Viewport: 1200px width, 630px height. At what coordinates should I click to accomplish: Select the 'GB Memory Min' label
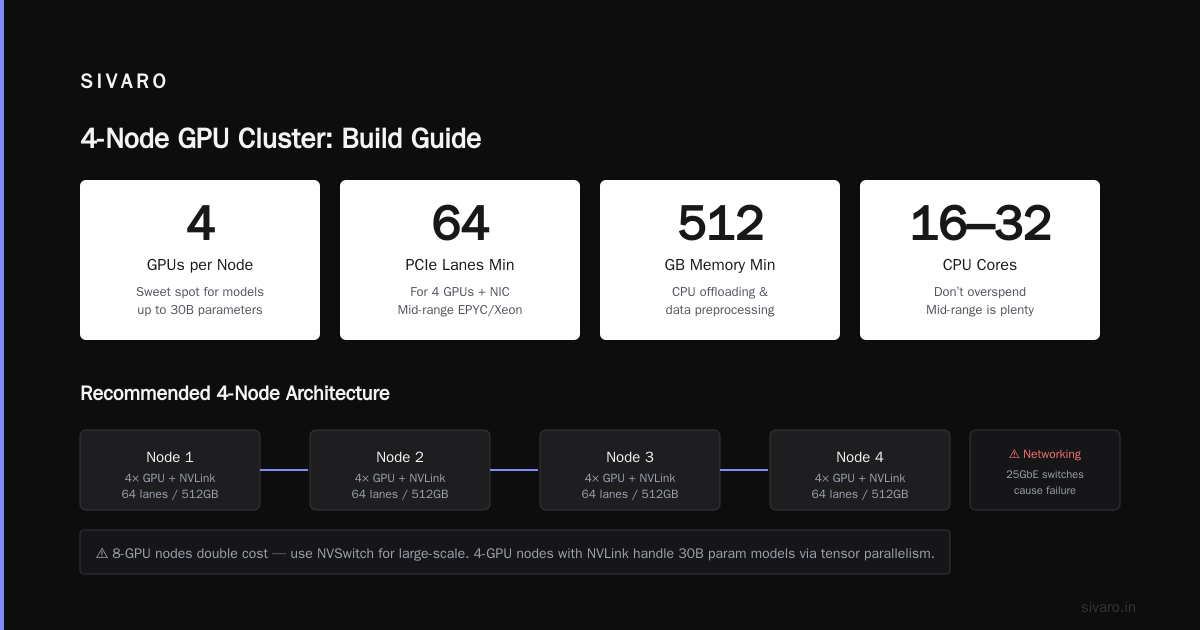pos(720,265)
